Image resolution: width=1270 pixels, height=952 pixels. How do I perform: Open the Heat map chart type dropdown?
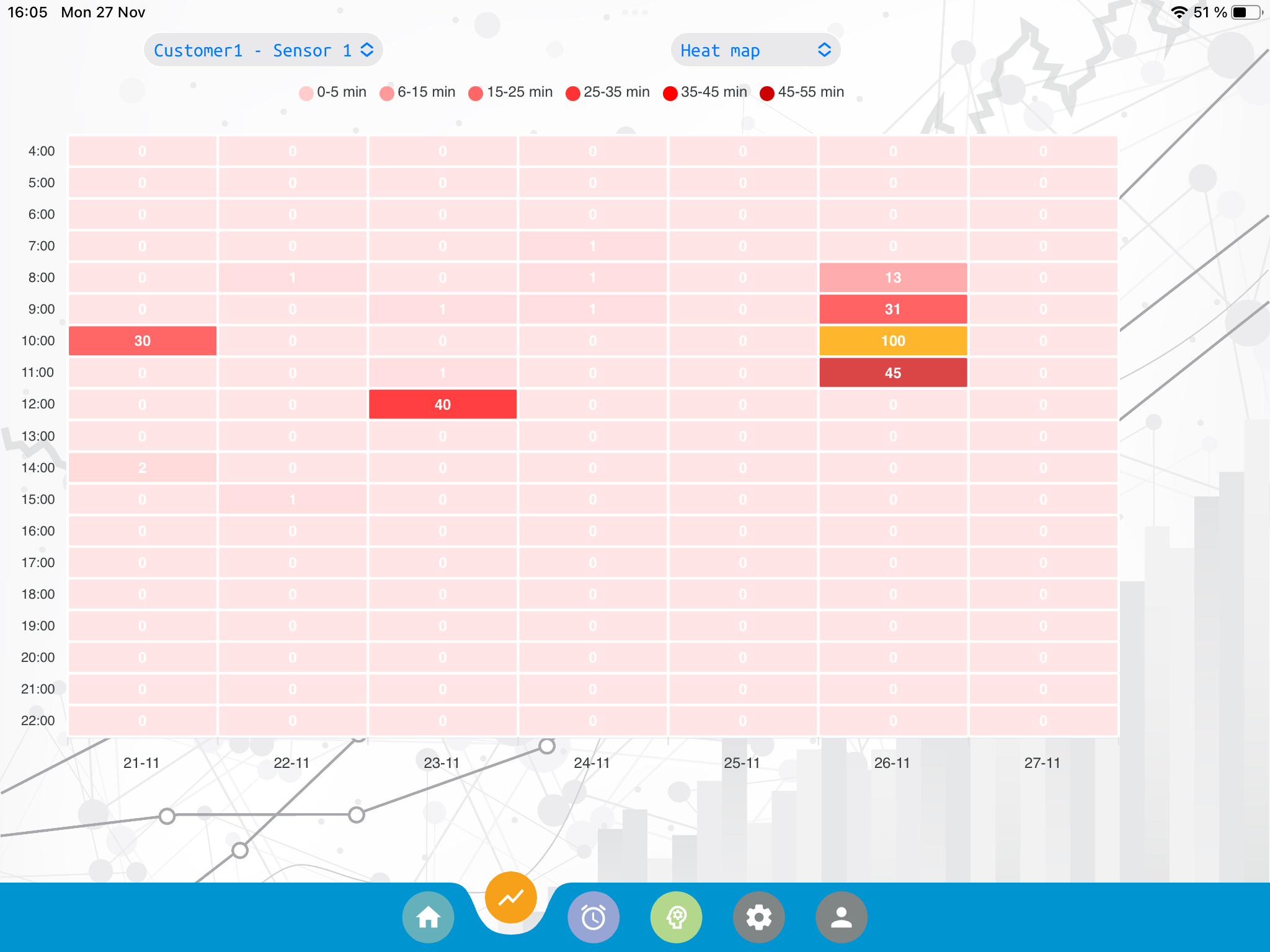(x=755, y=50)
